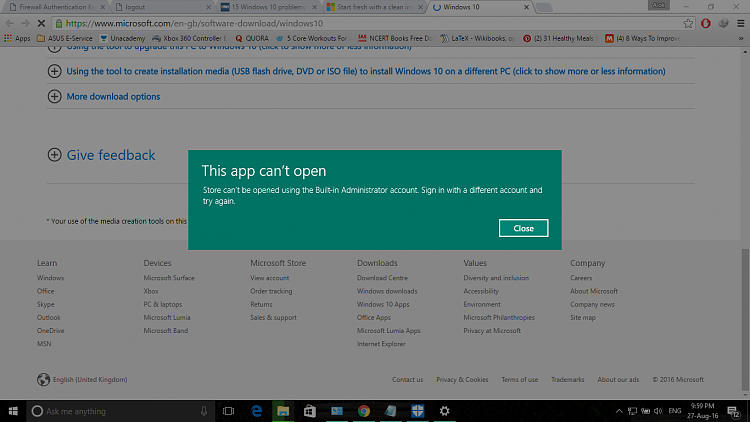This screenshot has height=422, width=750.
Task: Open NCERT Books Free bookmark
Action: pyautogui.click(x=395, y=38)
